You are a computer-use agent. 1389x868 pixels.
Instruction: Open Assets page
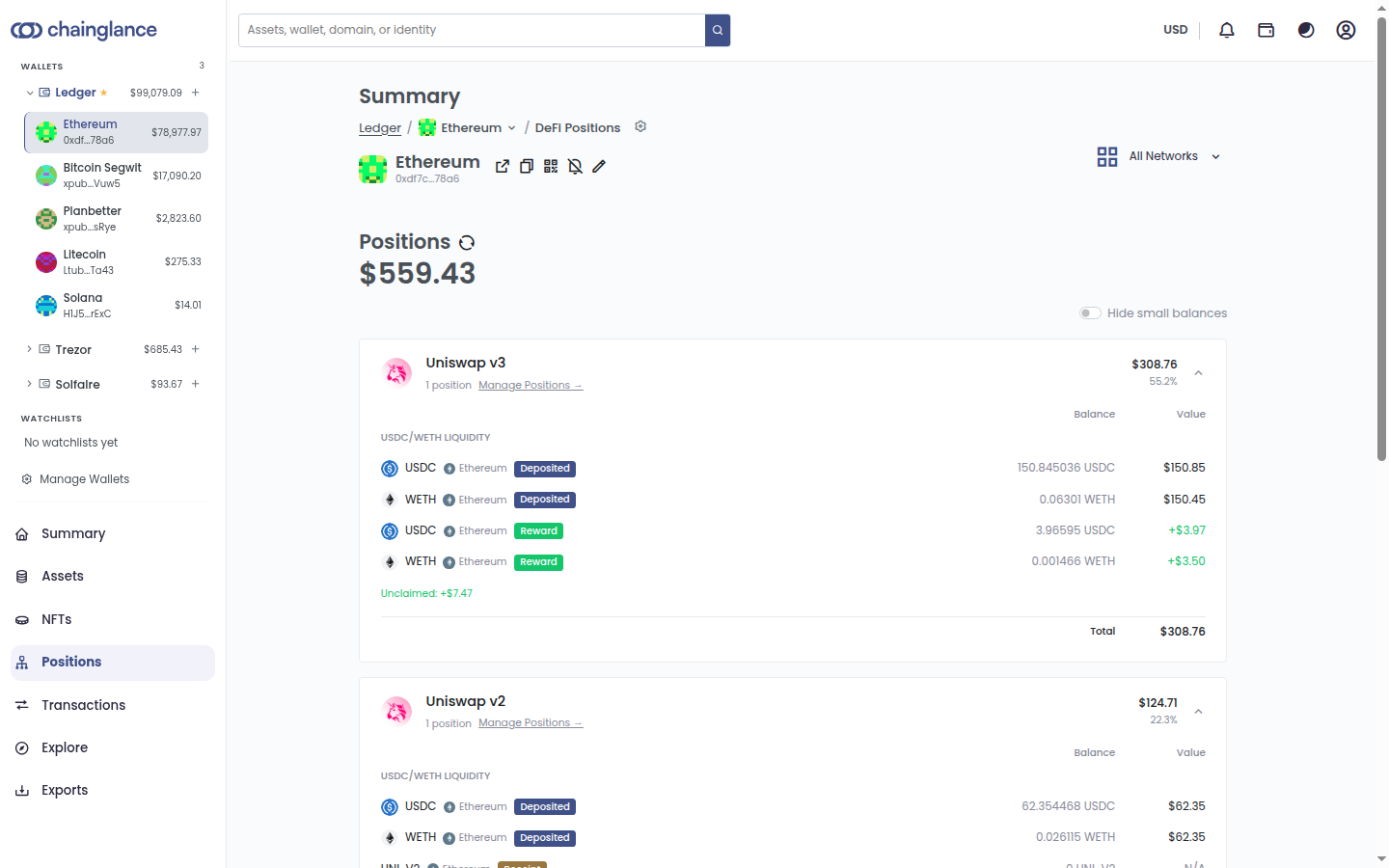tap(113, 577)
